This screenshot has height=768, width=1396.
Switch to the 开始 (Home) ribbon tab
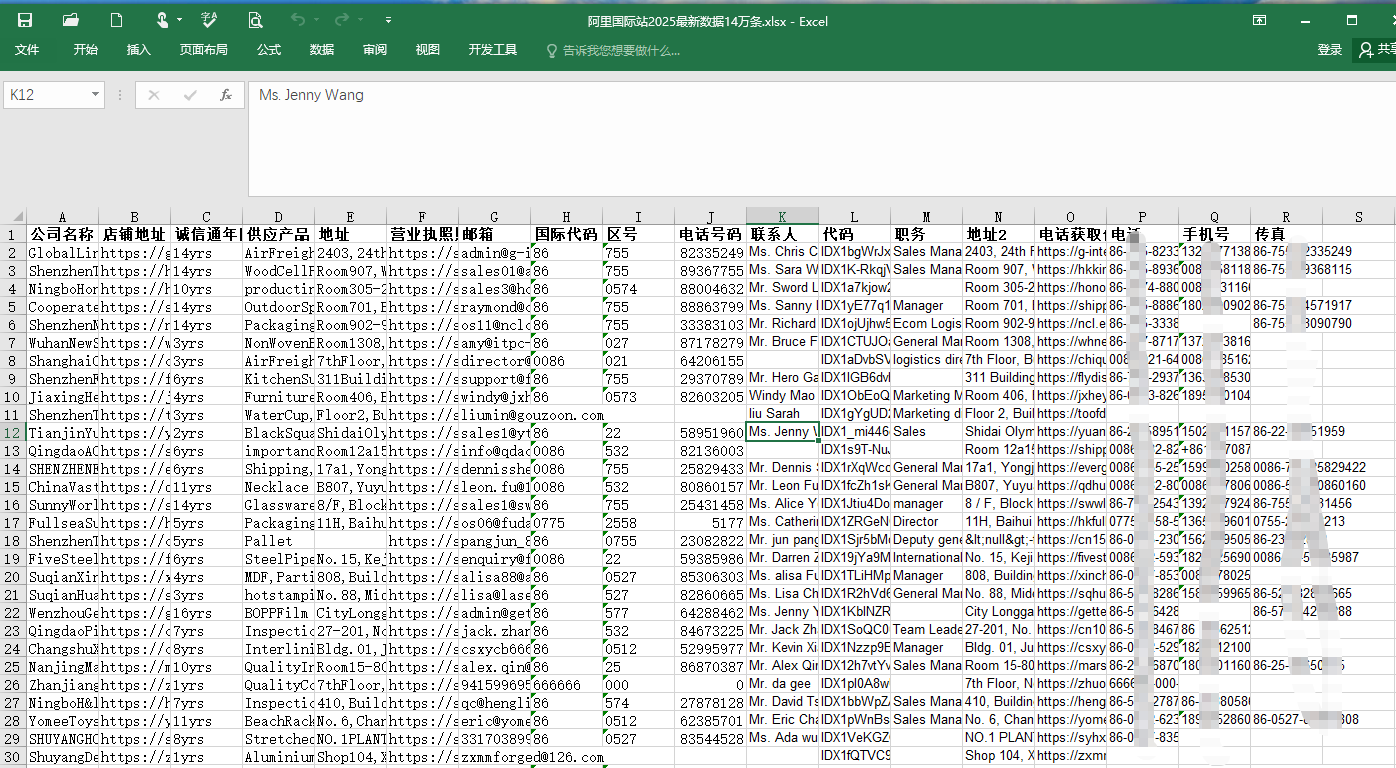click(x=85, y=50)
